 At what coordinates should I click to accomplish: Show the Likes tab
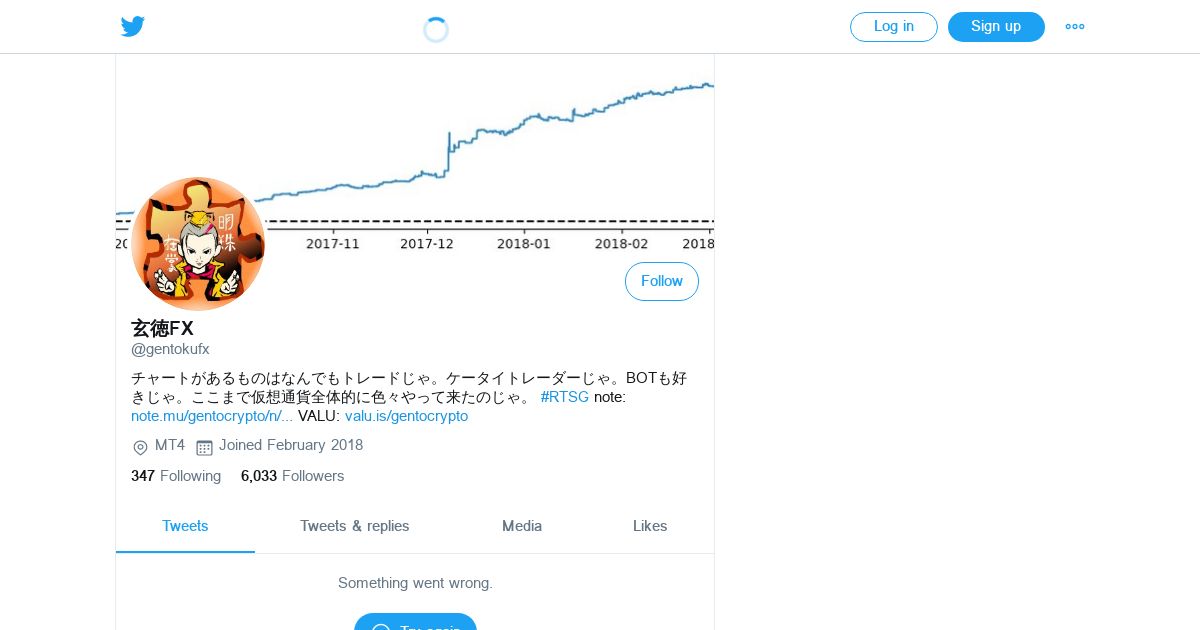point(650,526)
